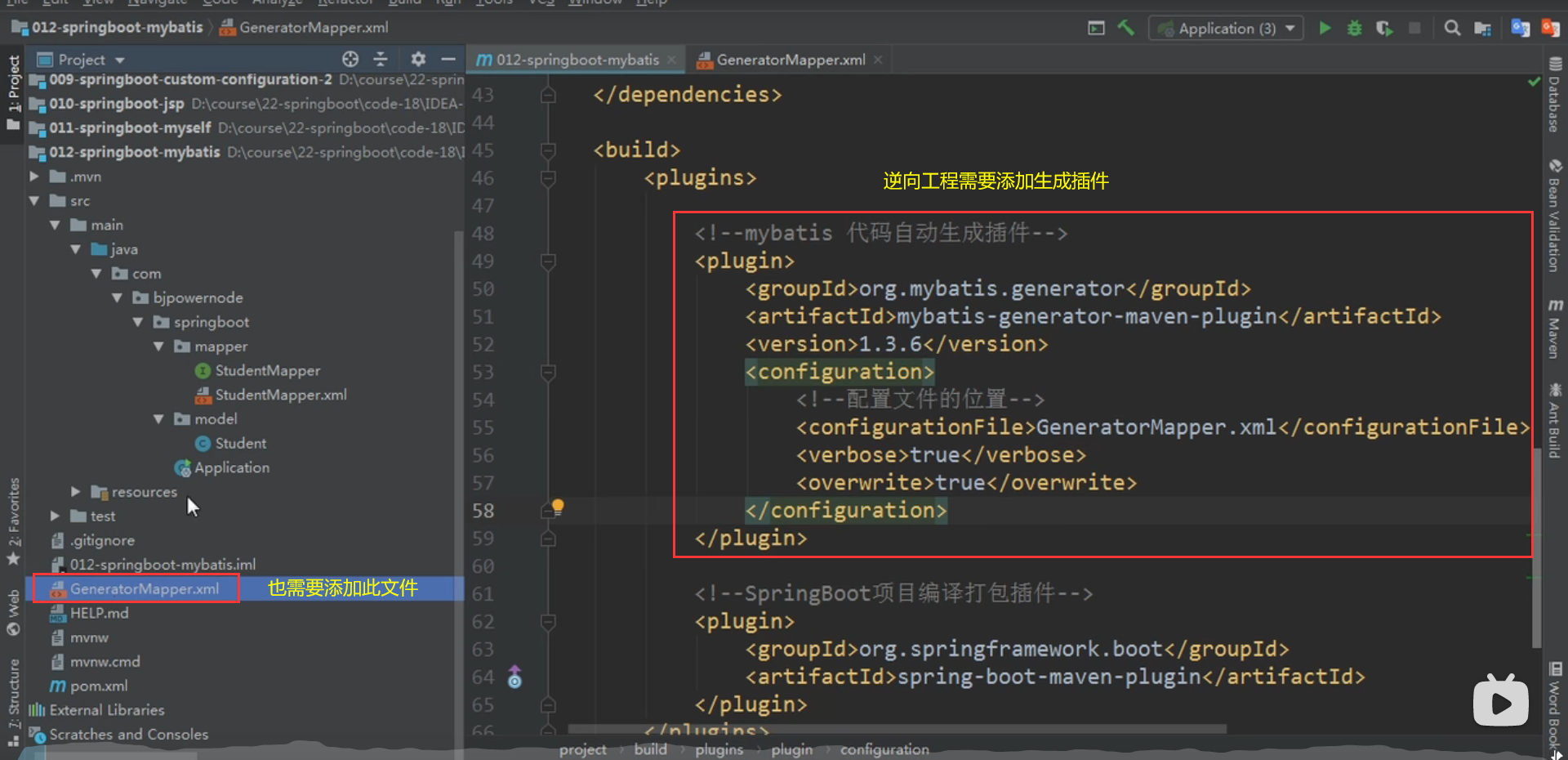Collapse all in the Project panel
Image resolution: width=1568 pixels, height=760 pixels.
(381, 59)
